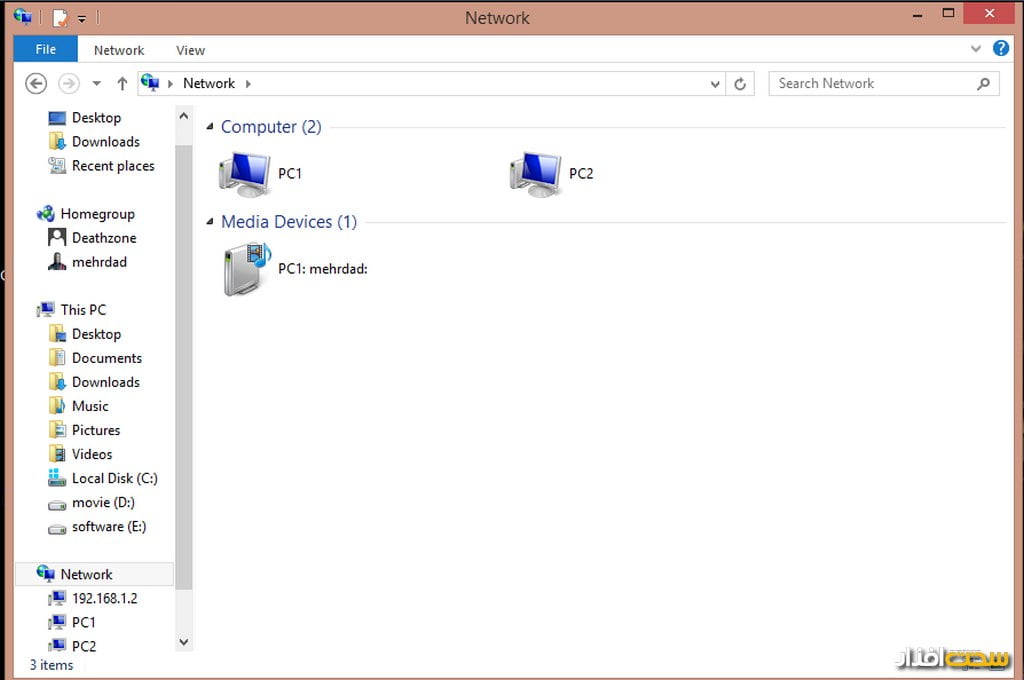Open the PC2 computer icon

tap(535, 174)
